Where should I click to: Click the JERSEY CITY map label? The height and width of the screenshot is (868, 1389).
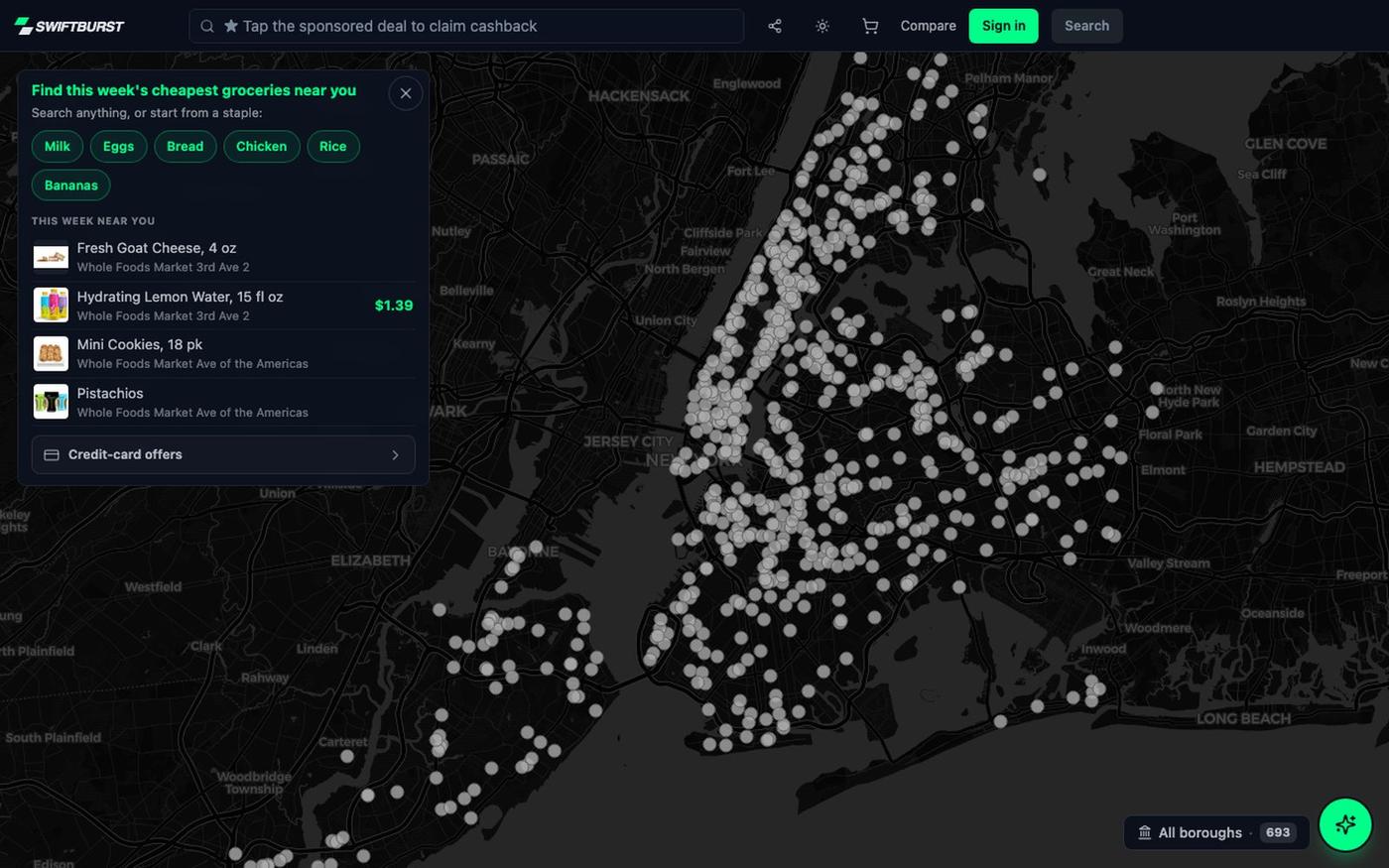[628, 441]
